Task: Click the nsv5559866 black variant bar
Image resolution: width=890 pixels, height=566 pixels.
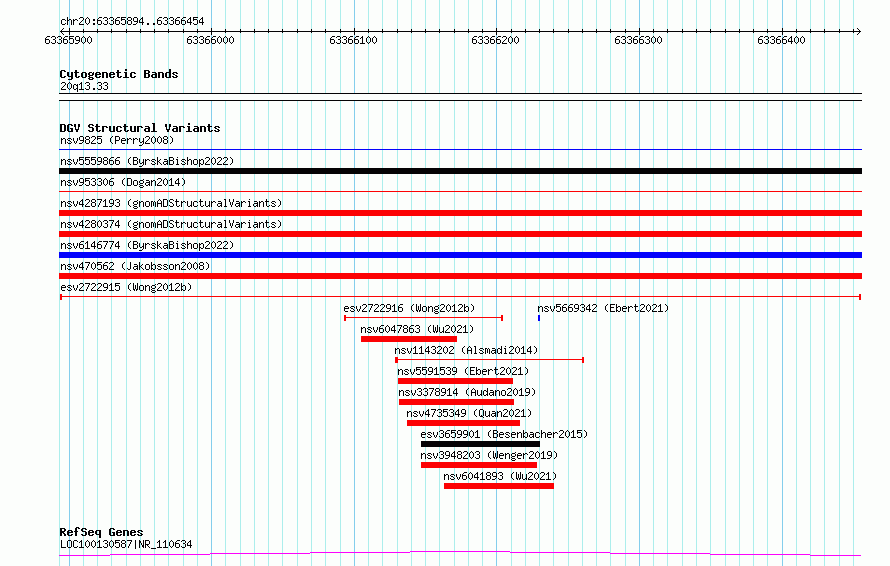Action: [460, 171]
